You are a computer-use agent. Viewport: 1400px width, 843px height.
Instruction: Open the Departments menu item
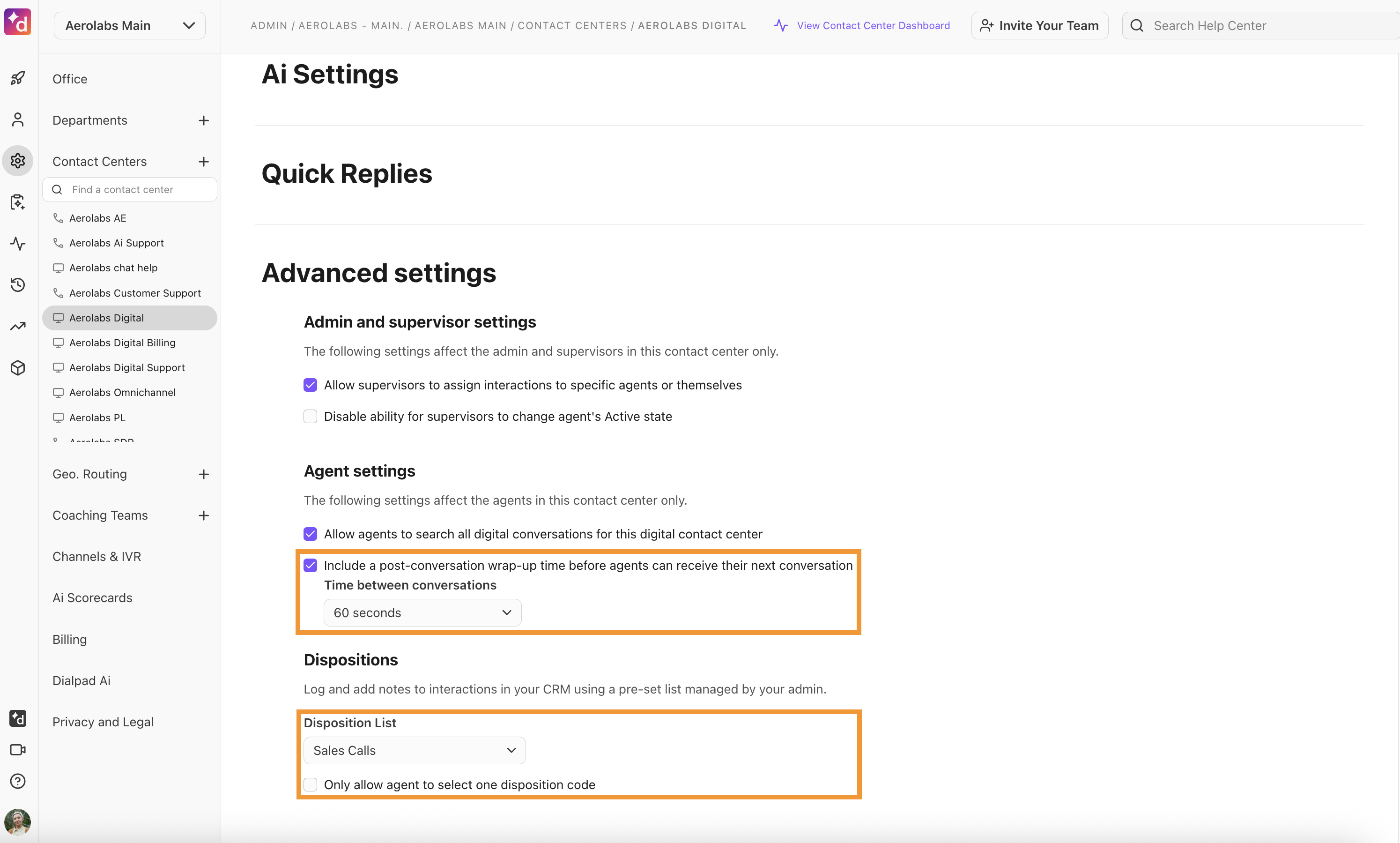coord(90,120)
